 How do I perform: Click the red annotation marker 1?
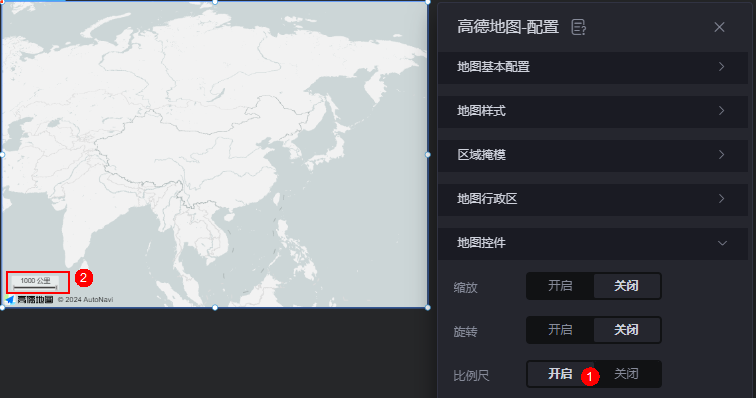590,377
